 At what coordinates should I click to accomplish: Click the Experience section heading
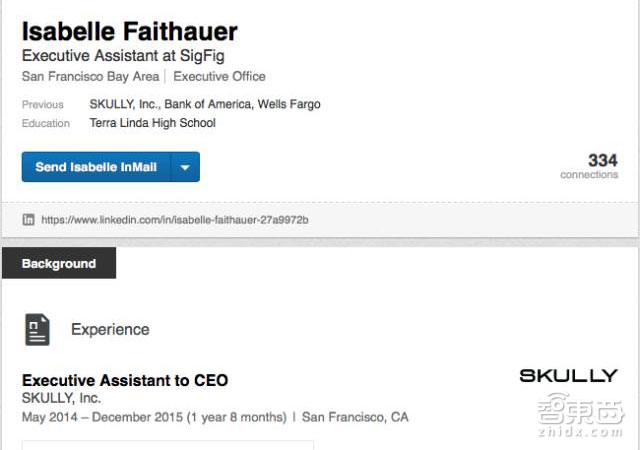[110, 329]
